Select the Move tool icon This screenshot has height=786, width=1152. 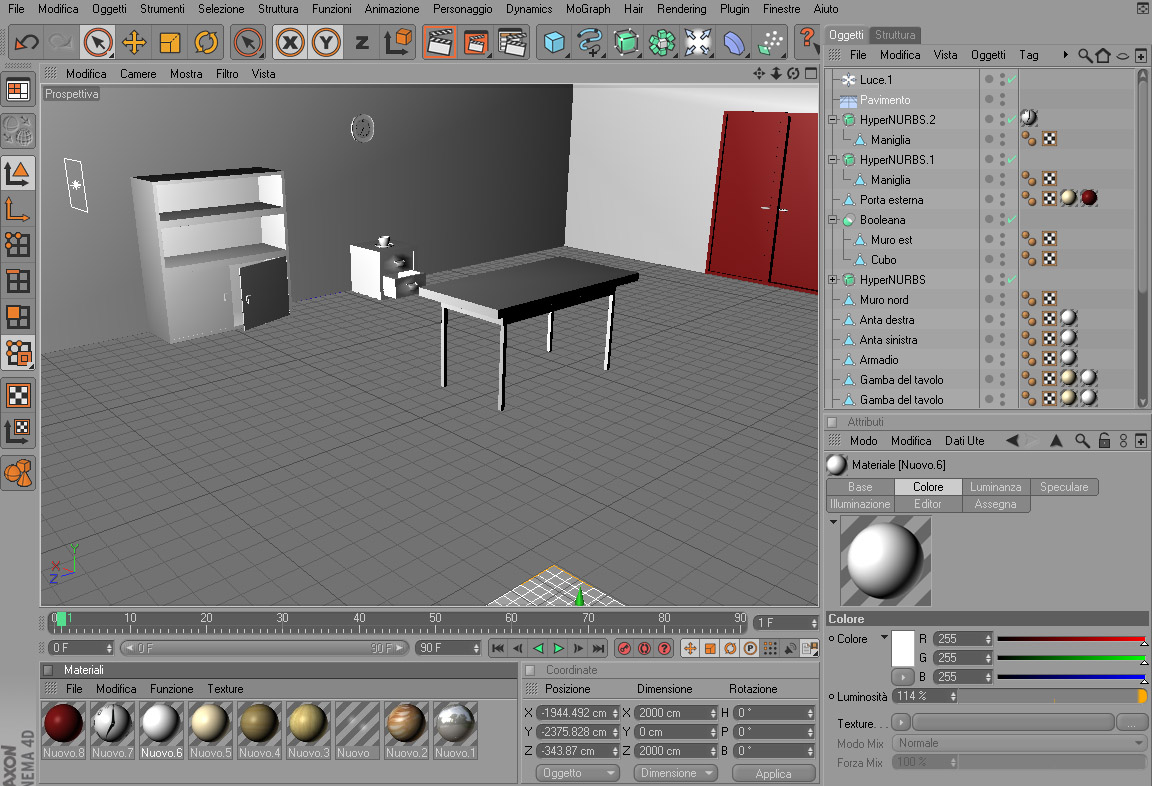pyautogui.click(x=134, y=43)
